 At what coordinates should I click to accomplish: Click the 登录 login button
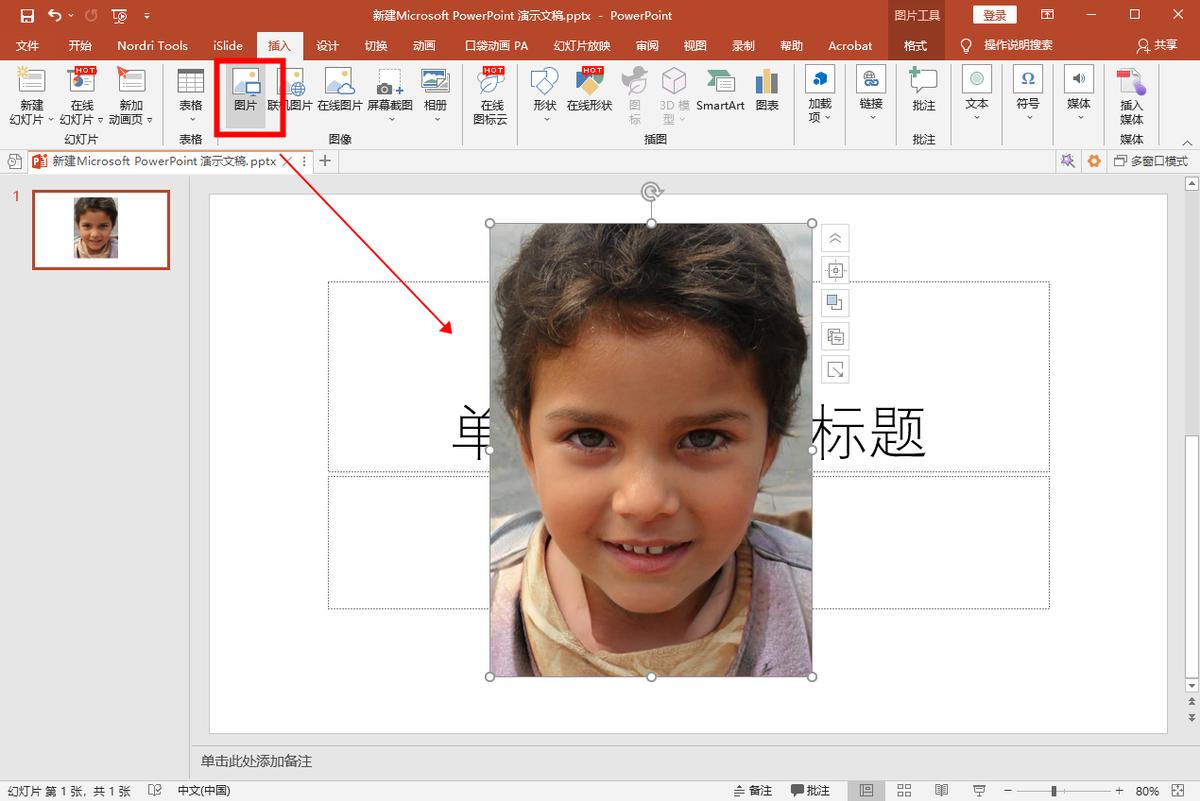pos(994,15)
